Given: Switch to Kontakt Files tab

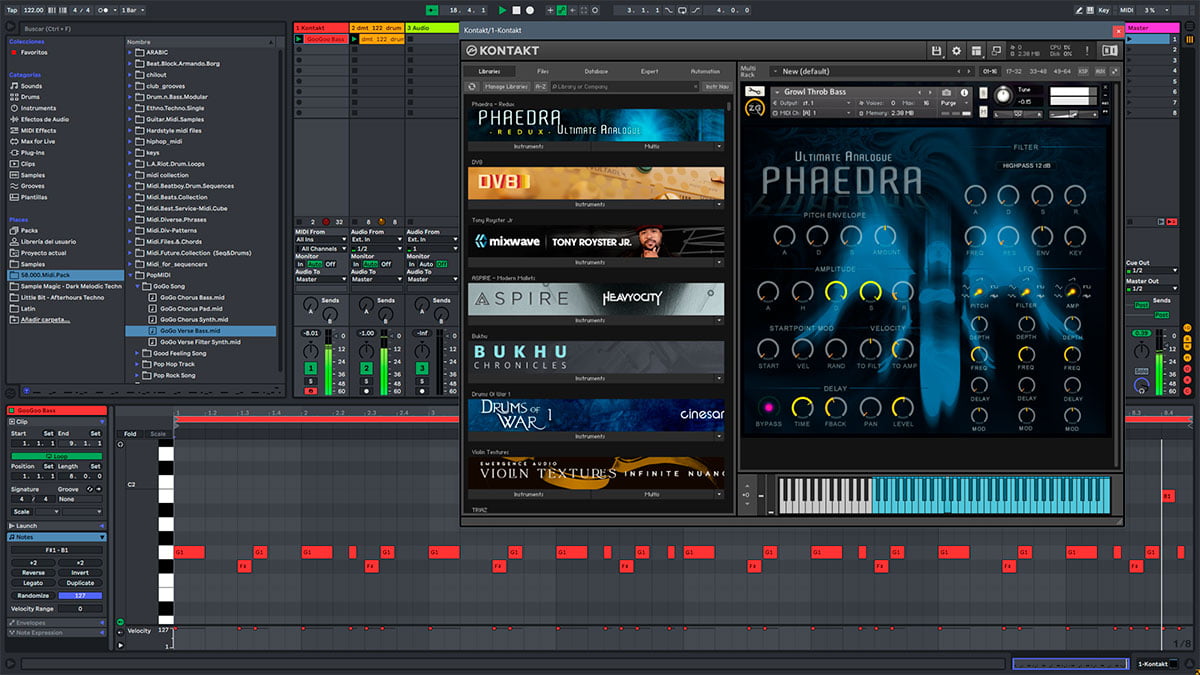Looking at the screenshot, I should [x=542, y=71].
